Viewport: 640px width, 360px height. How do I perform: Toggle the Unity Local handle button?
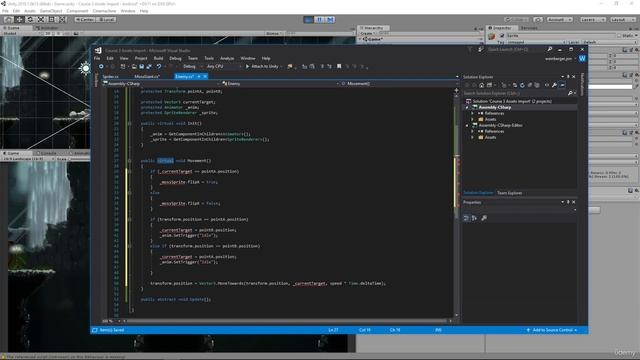106,19
